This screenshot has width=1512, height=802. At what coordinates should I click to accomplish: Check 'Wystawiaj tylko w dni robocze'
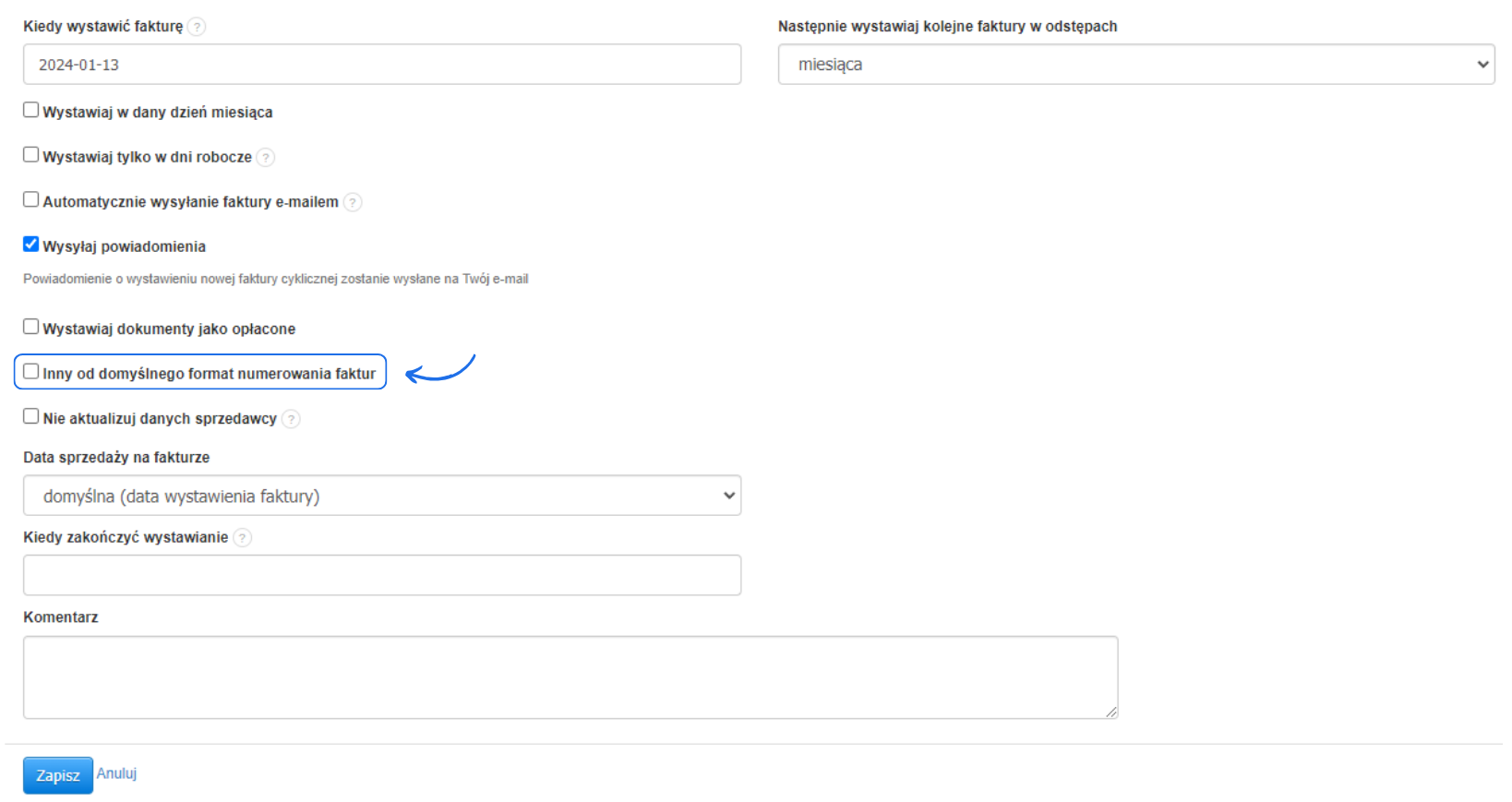point(31,155)
